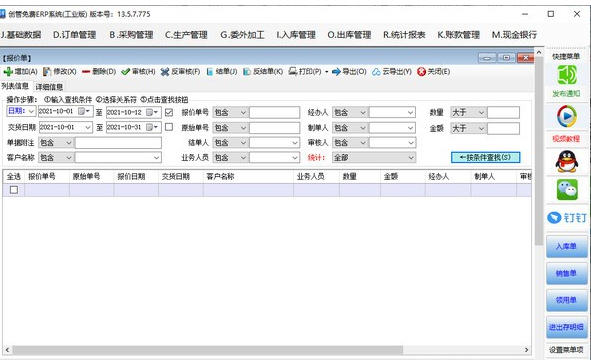Open the 原始单号 condition dropdown
Image resolution: width=591 pixels, height=360 pixels.
pos(243,128)
